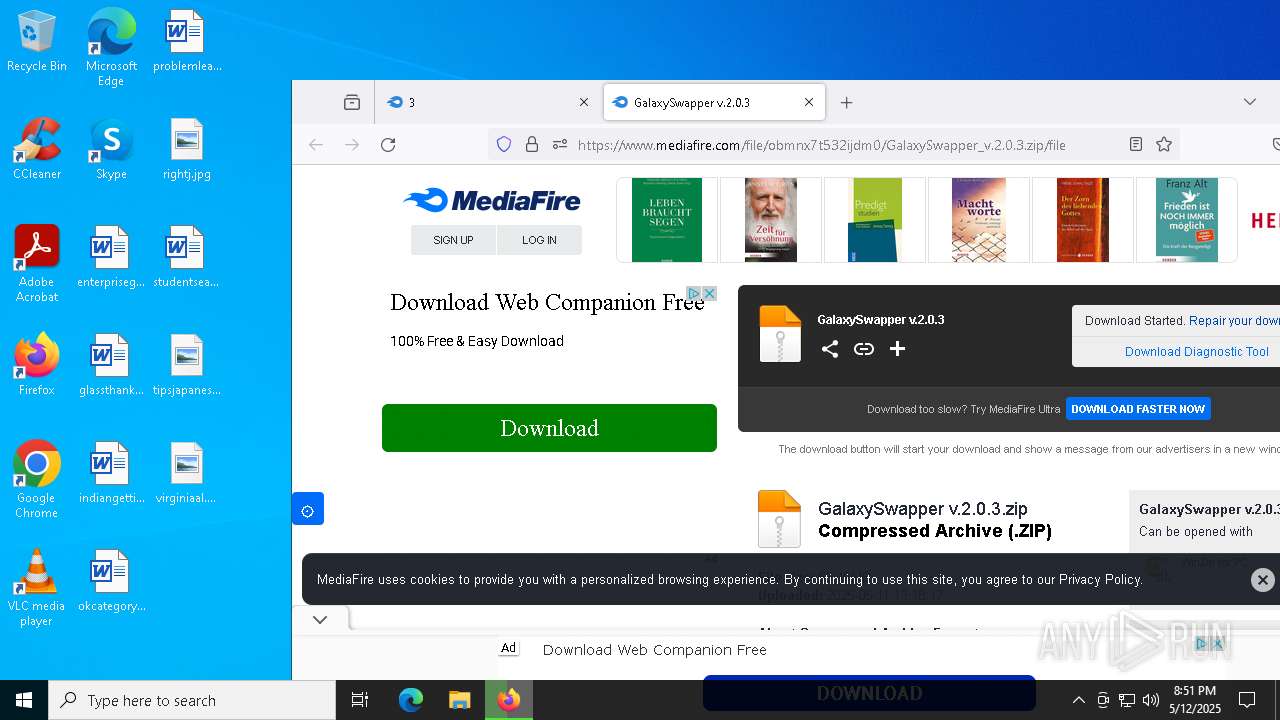Open Adobe Acrobat desktop shortcut
This screenshot has width=1280, height=720.
37,264
